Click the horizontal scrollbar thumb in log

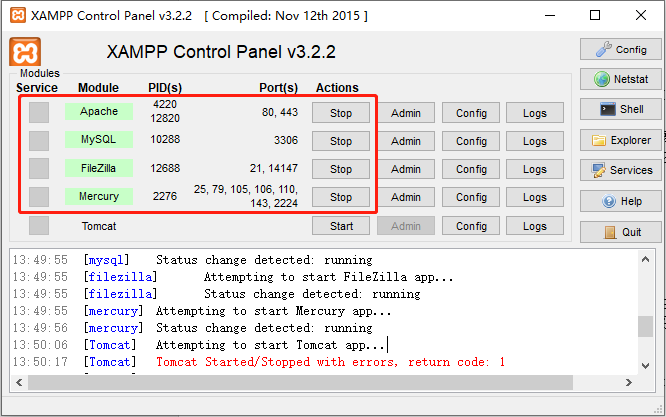tap(300, 383)
